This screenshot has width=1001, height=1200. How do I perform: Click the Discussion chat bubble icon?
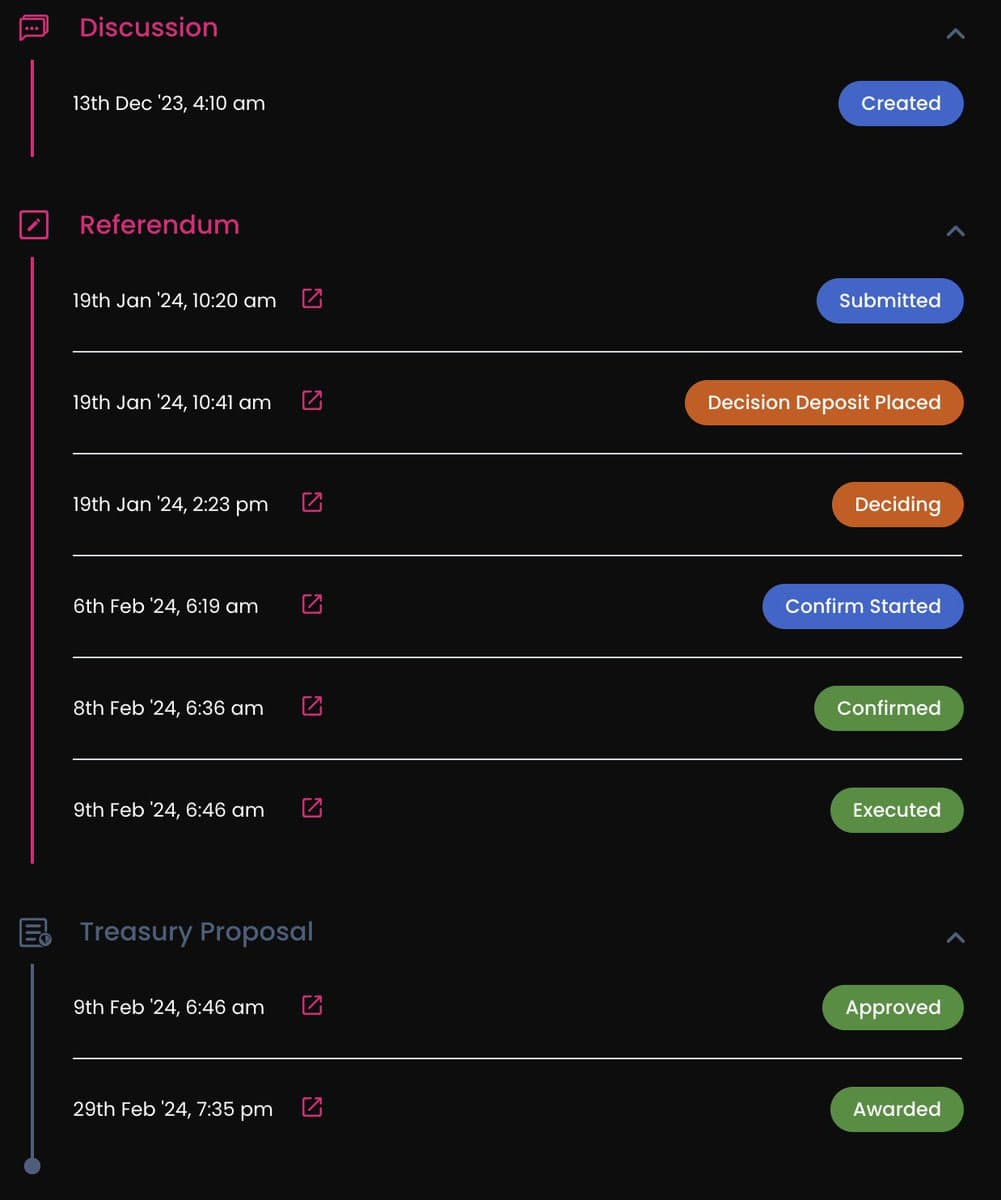click(33, 28)
